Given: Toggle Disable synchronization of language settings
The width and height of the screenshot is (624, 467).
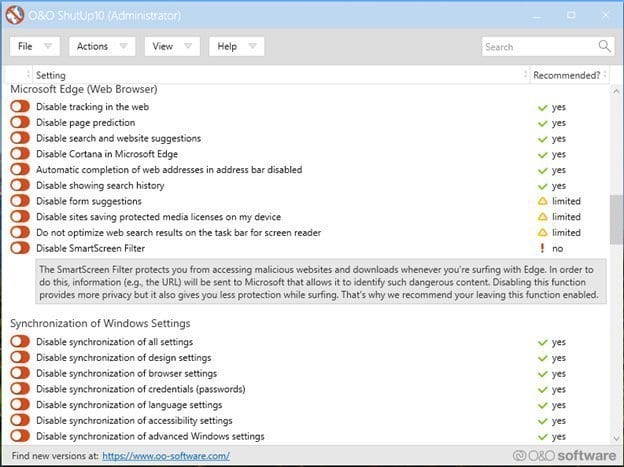Looking at the screenshot, I should [x=20, y=404].
